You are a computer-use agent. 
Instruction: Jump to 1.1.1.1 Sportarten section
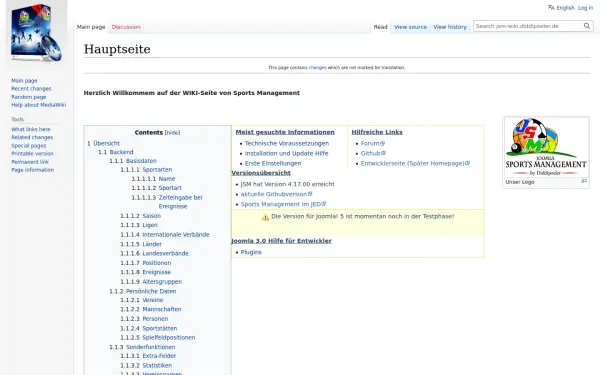(146, 170)
